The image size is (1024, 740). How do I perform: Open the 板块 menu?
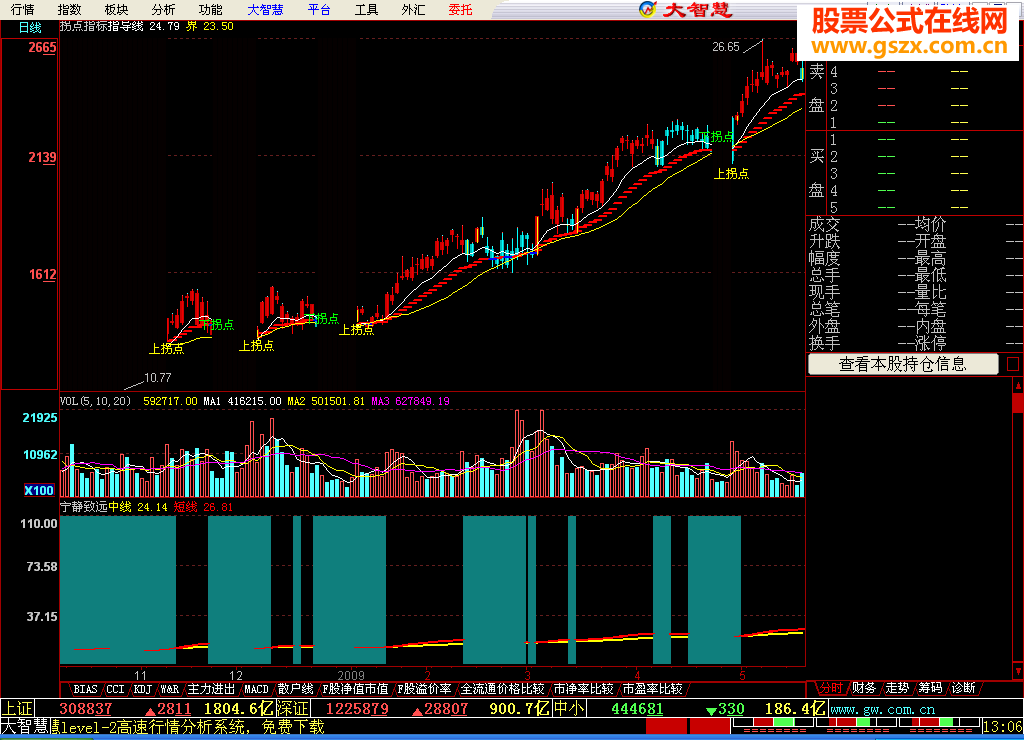click(116, 10)
